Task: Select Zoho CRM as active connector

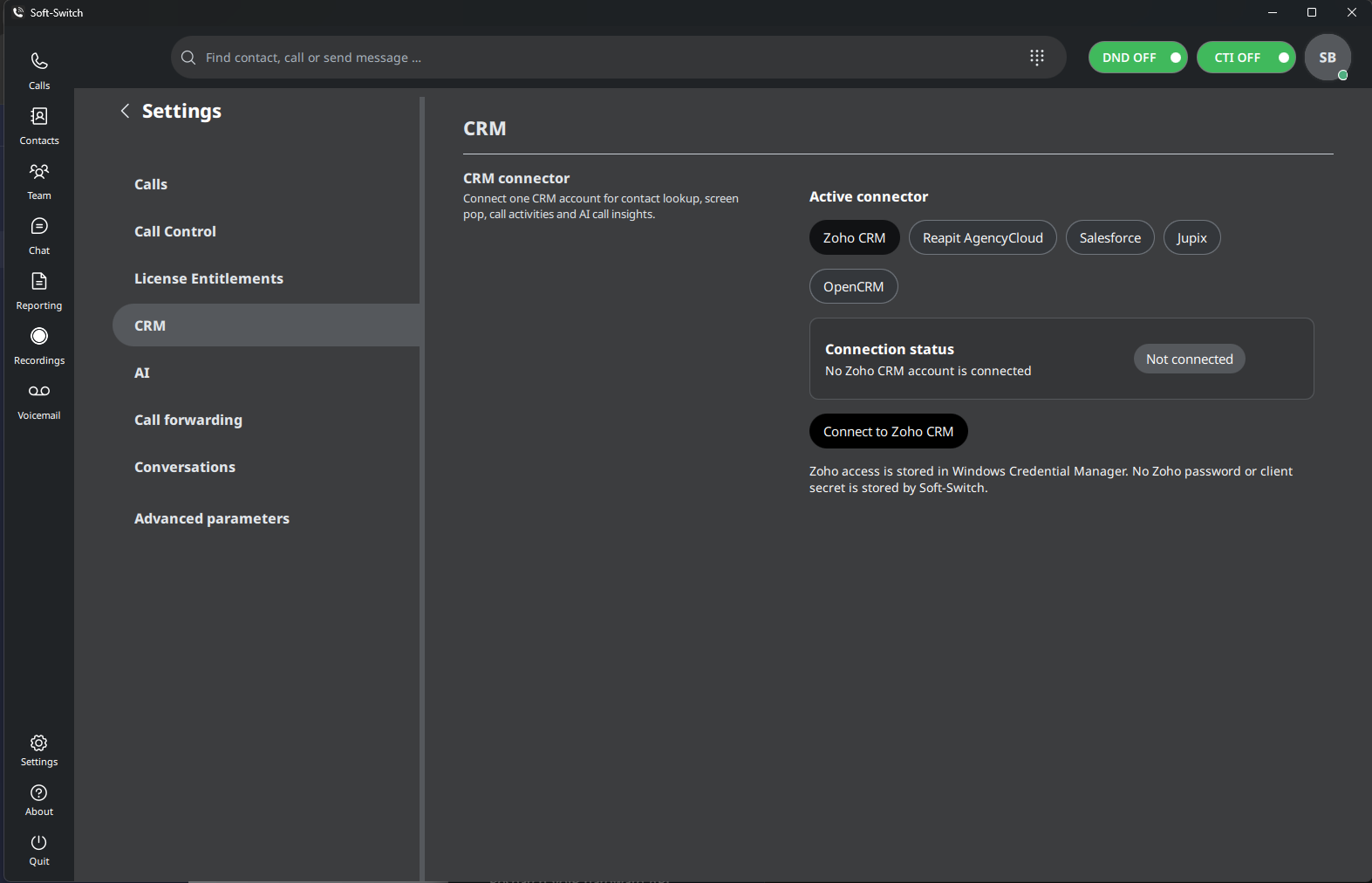Action: 854,237
